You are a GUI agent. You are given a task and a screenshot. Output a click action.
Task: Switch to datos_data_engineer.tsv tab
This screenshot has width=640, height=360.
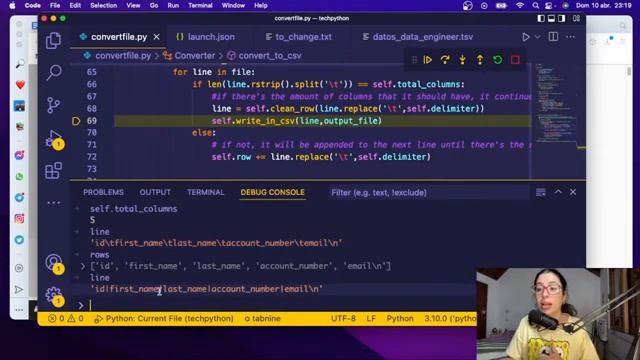click(x=418, y=37)
